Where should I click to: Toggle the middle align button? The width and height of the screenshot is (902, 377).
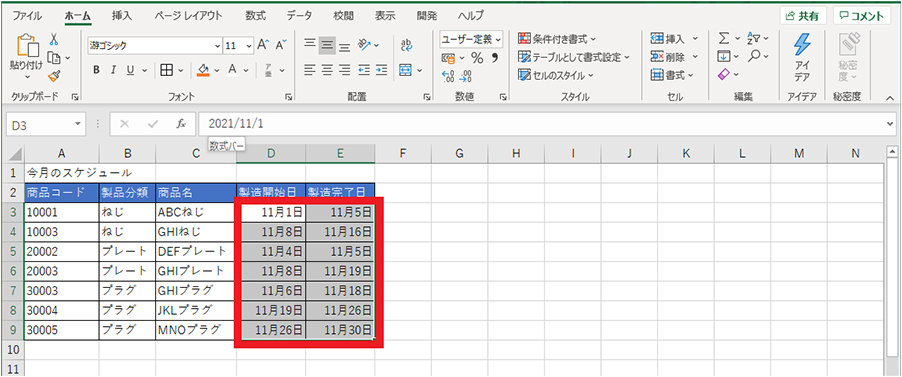(327, 45)
